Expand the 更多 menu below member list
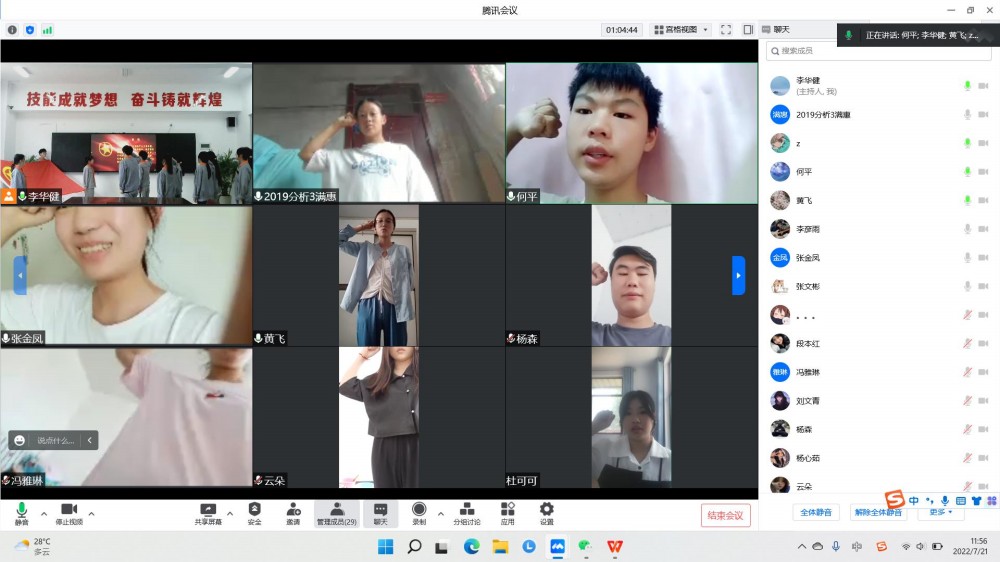 (x=940, y=513)
